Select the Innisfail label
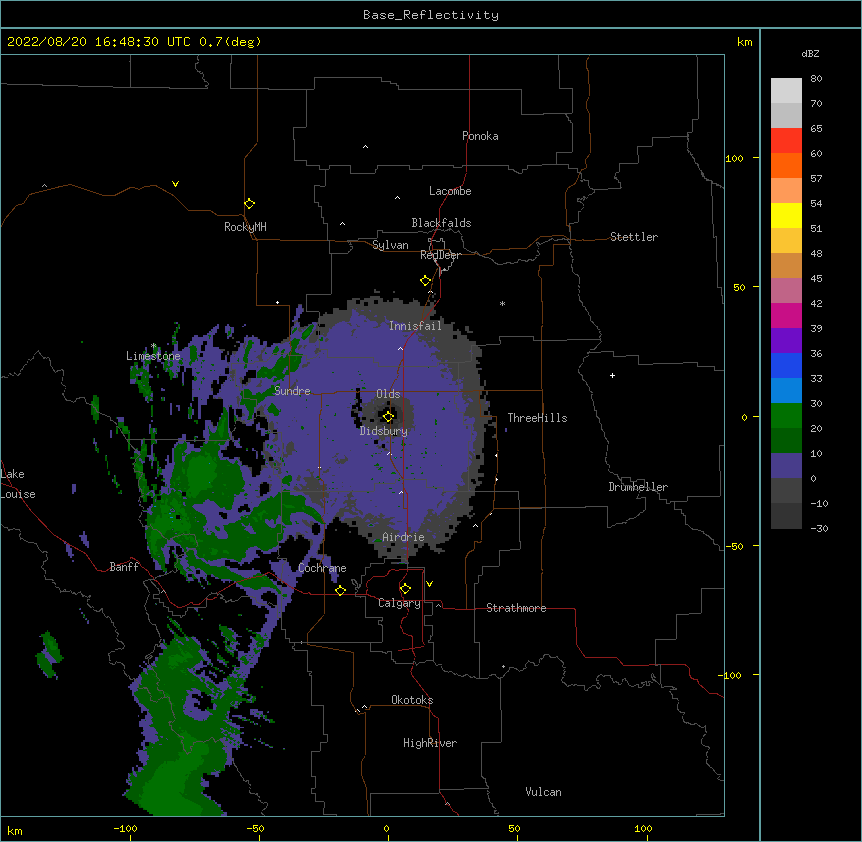 (415, 326)
